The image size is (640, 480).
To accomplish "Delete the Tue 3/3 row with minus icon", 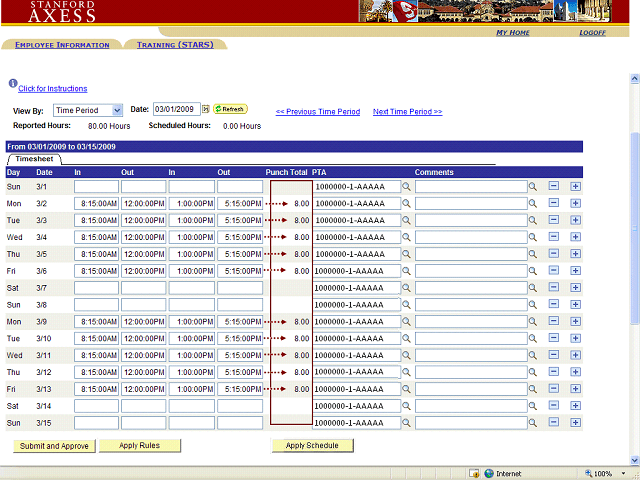I will click(x=554, y=220).
